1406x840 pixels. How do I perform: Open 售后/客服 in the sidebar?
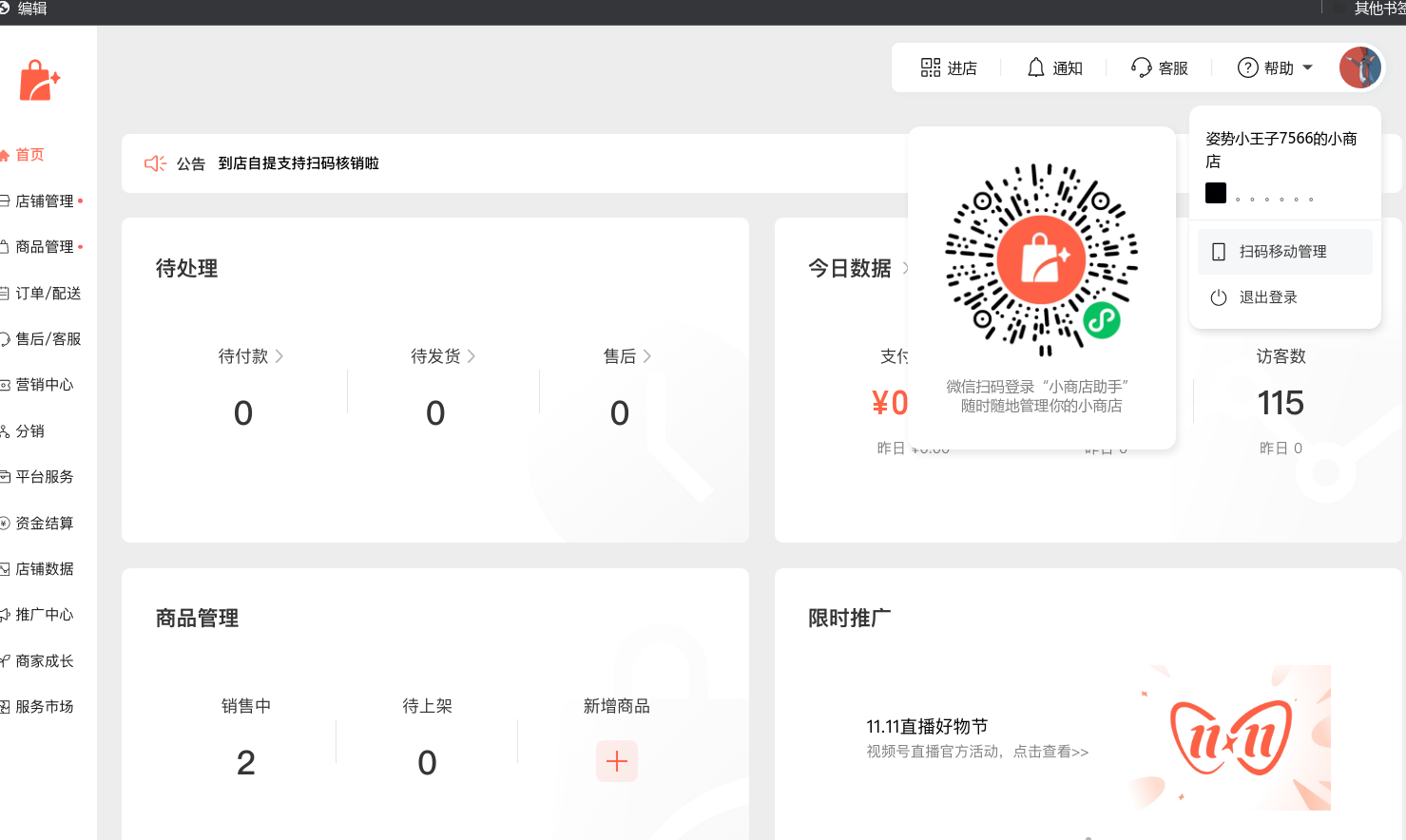[48, 339]
